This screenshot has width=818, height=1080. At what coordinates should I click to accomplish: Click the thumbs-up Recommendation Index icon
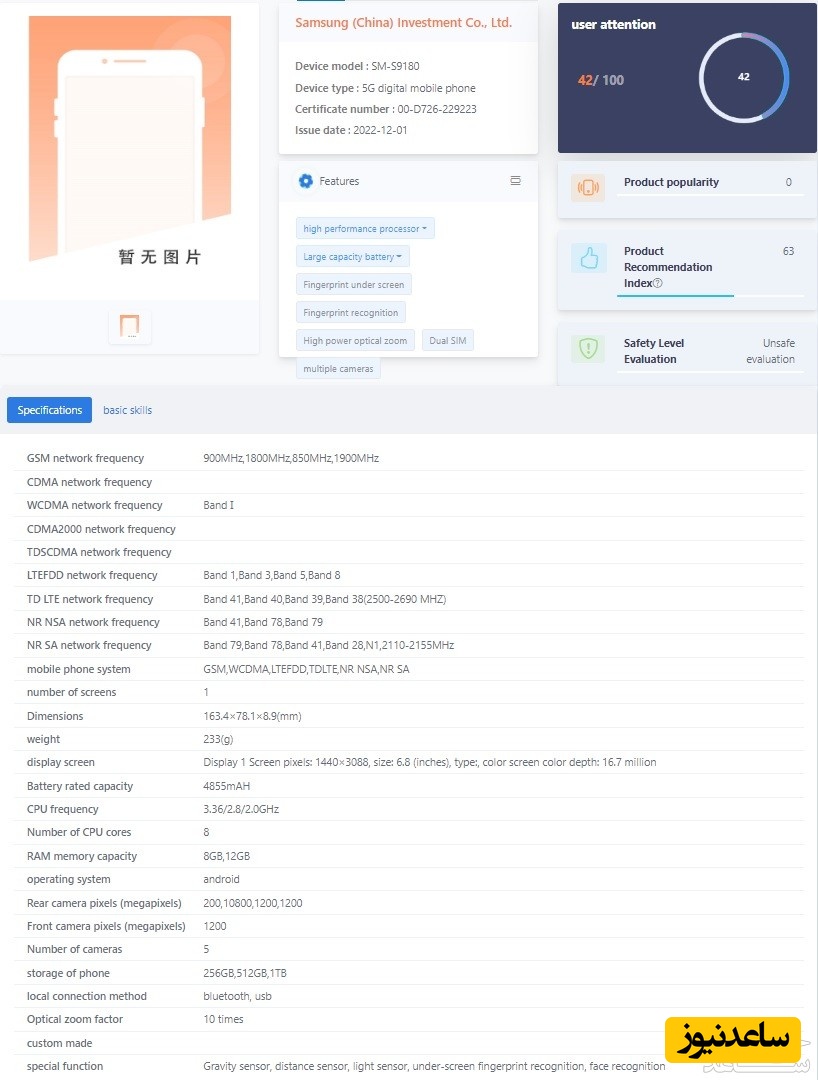point(588,259)
